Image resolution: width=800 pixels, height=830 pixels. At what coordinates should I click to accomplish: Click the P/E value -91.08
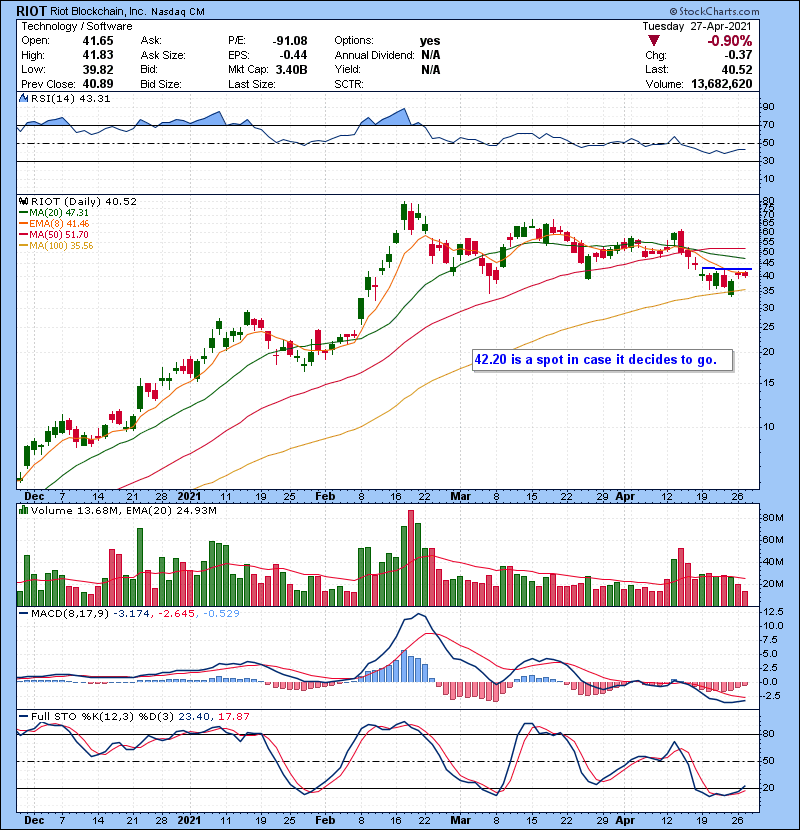[290, 41]
